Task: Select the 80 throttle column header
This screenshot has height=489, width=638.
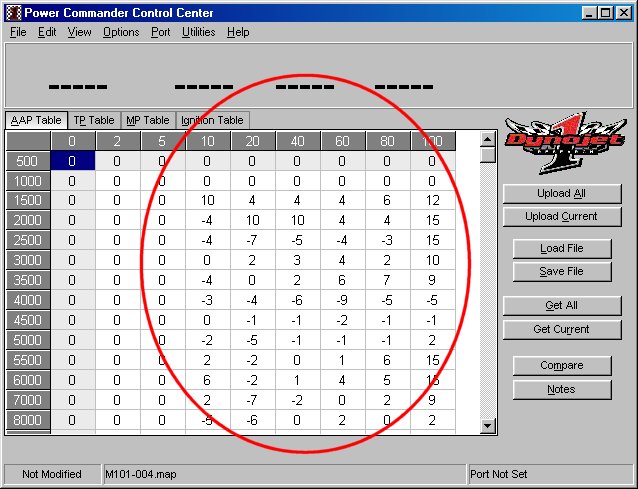Action: 387,141
